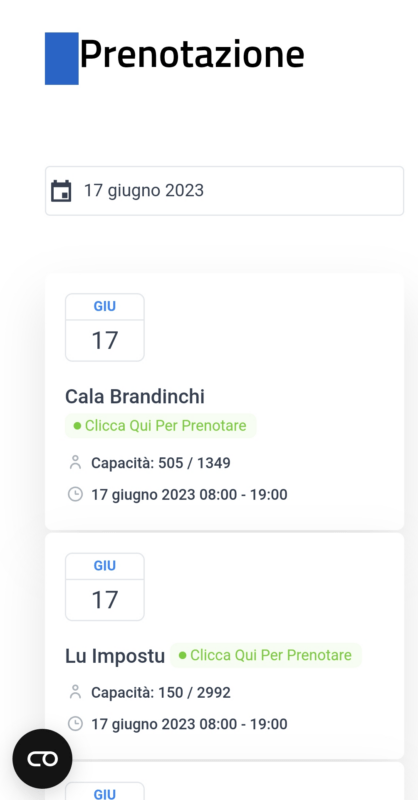This screenshot has height=800, width=418.
Task: Click the black floating CO chat button
Action: tap(42, 759)
